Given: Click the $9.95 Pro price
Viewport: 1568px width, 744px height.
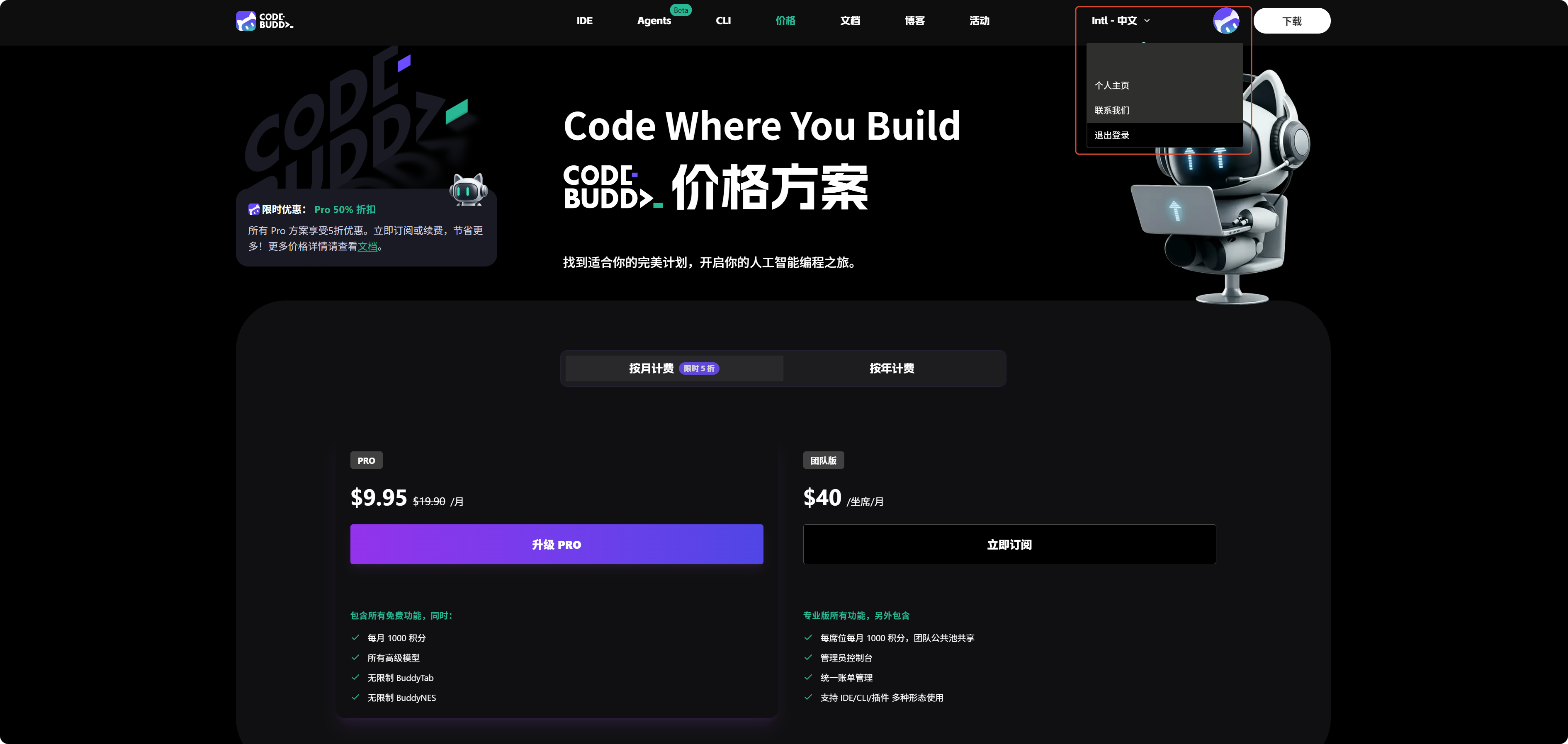Looking at the screenshot, I should [379, 498].
